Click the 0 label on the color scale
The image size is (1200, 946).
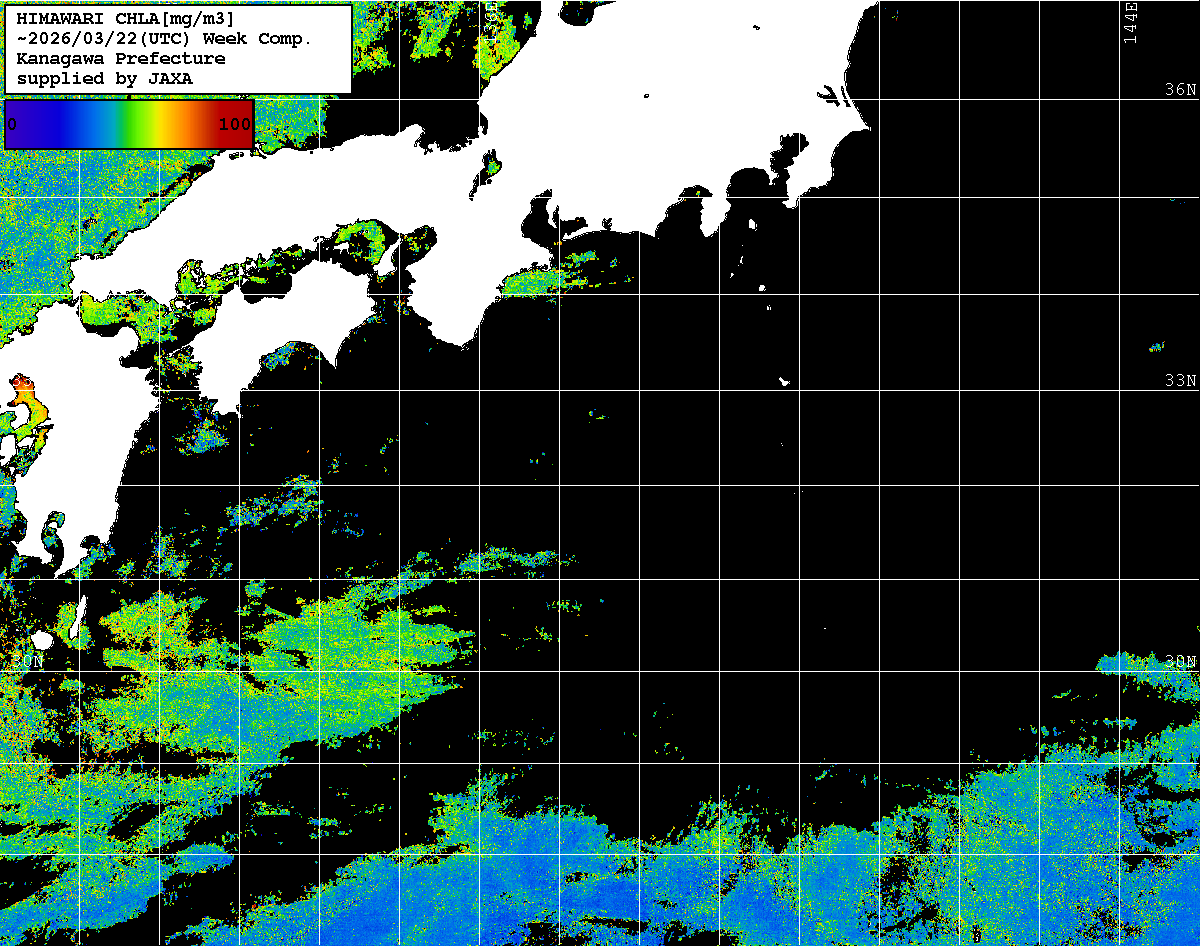(x=12, y=125)
